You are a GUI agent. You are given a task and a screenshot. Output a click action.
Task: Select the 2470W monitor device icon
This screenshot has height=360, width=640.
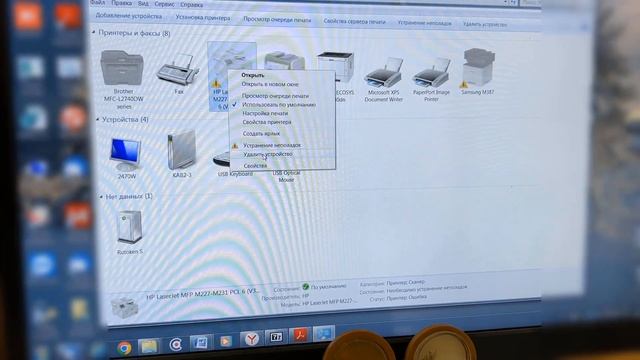click(126, 155)
